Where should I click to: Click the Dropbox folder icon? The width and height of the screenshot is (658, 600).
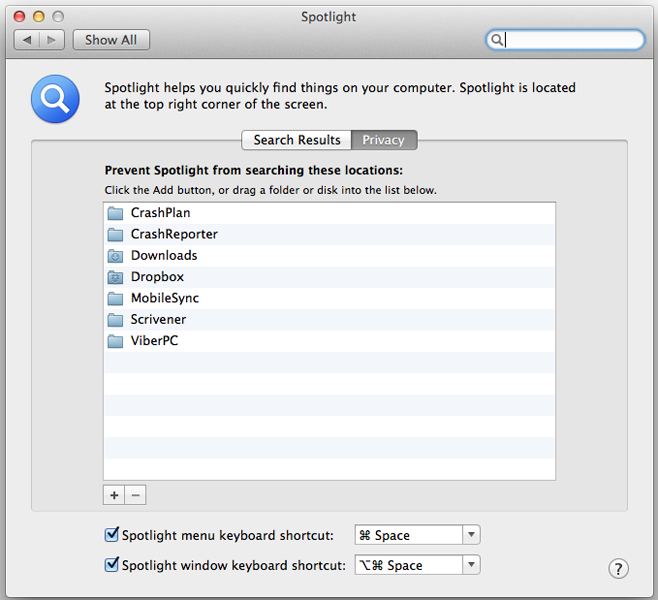click(115, 277)
